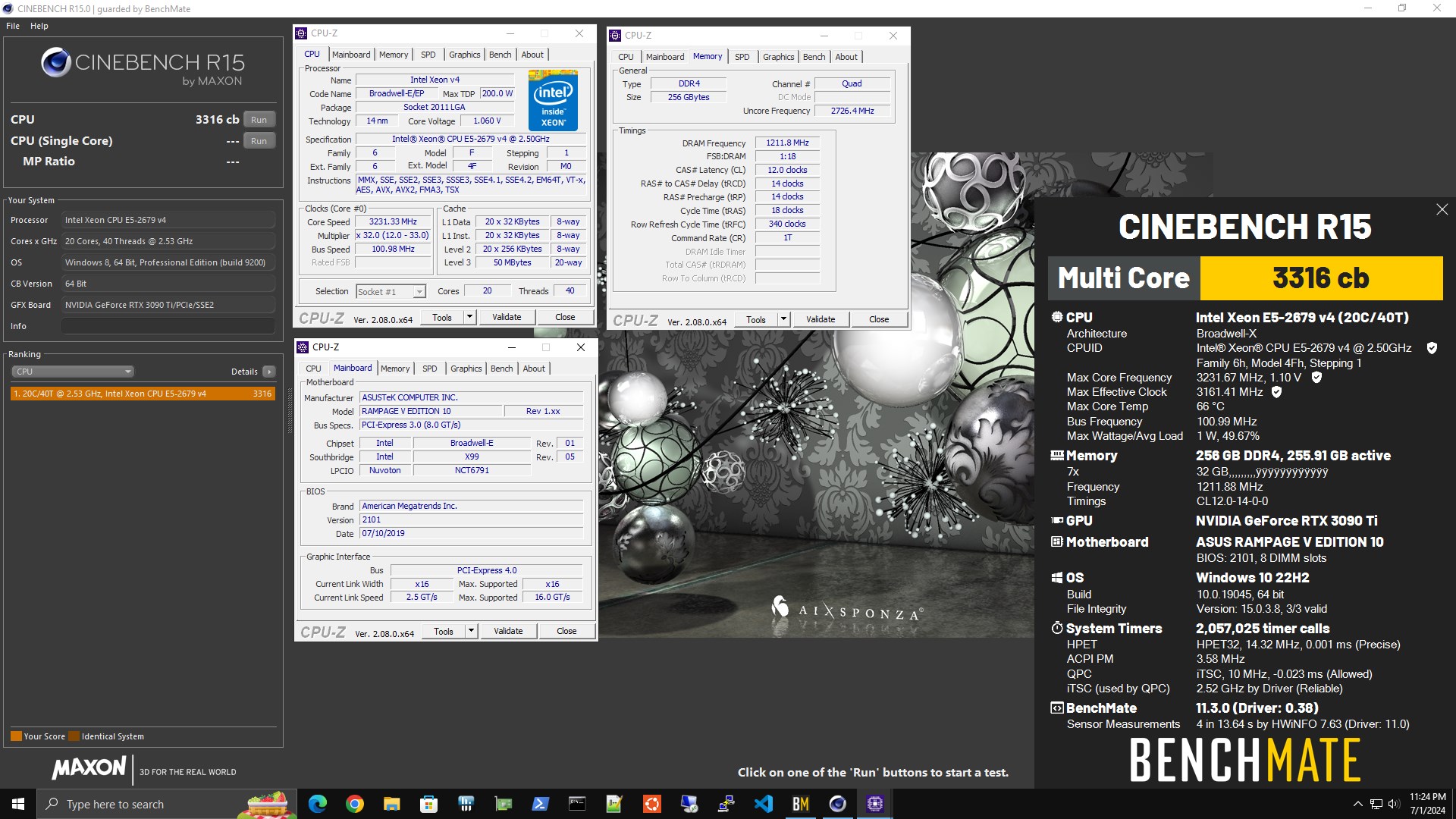Click verified shield next to Max Effective Clock
This screenshot has width=1456, height=819.
point(1276,392)
